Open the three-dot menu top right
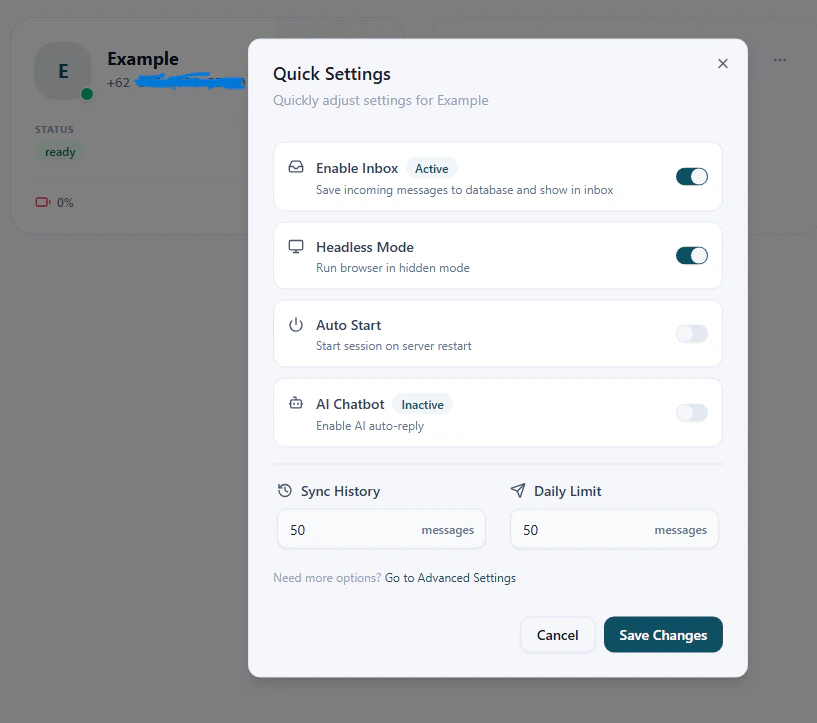This screenshot has width=817, height=723. pos(779,61)
